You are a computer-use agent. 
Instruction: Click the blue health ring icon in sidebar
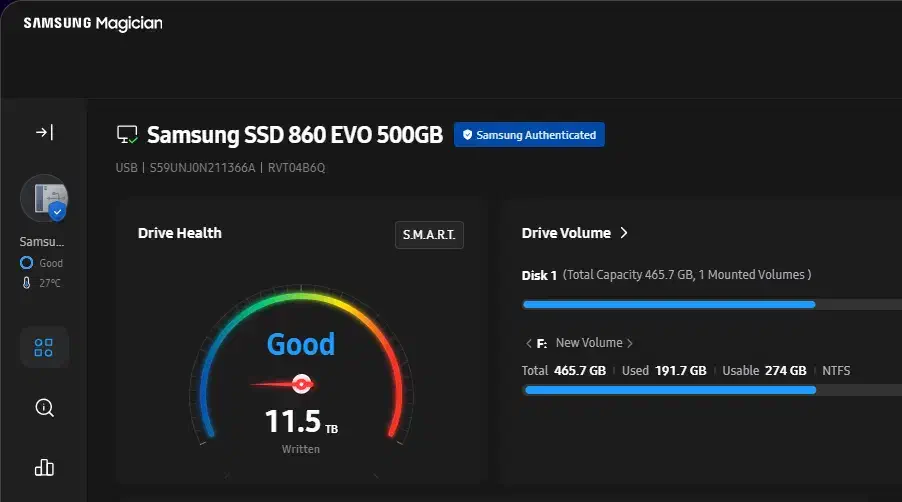coord(26,263)
